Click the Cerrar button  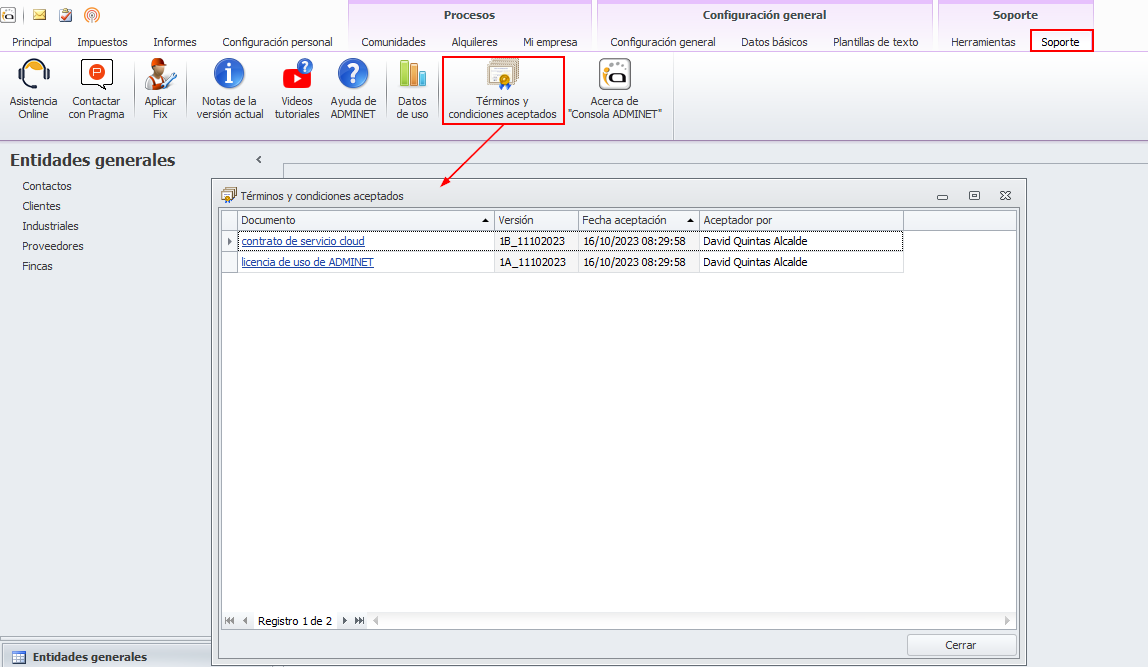coord(961,645)
